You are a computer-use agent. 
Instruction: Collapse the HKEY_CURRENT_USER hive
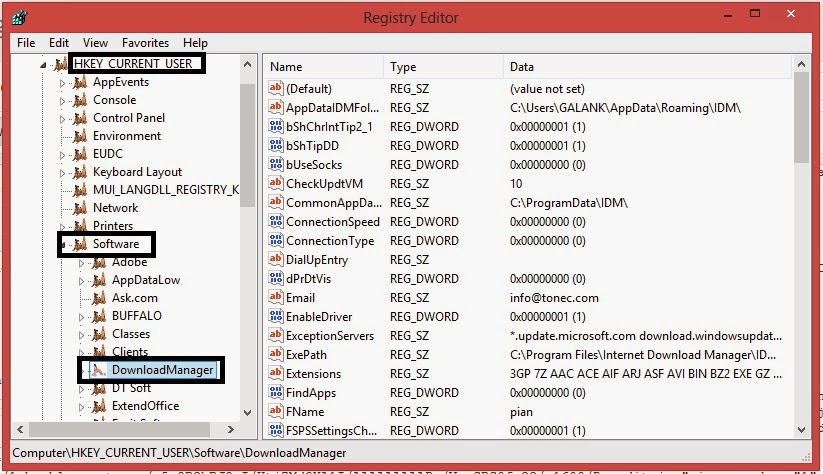click(43, 65)
